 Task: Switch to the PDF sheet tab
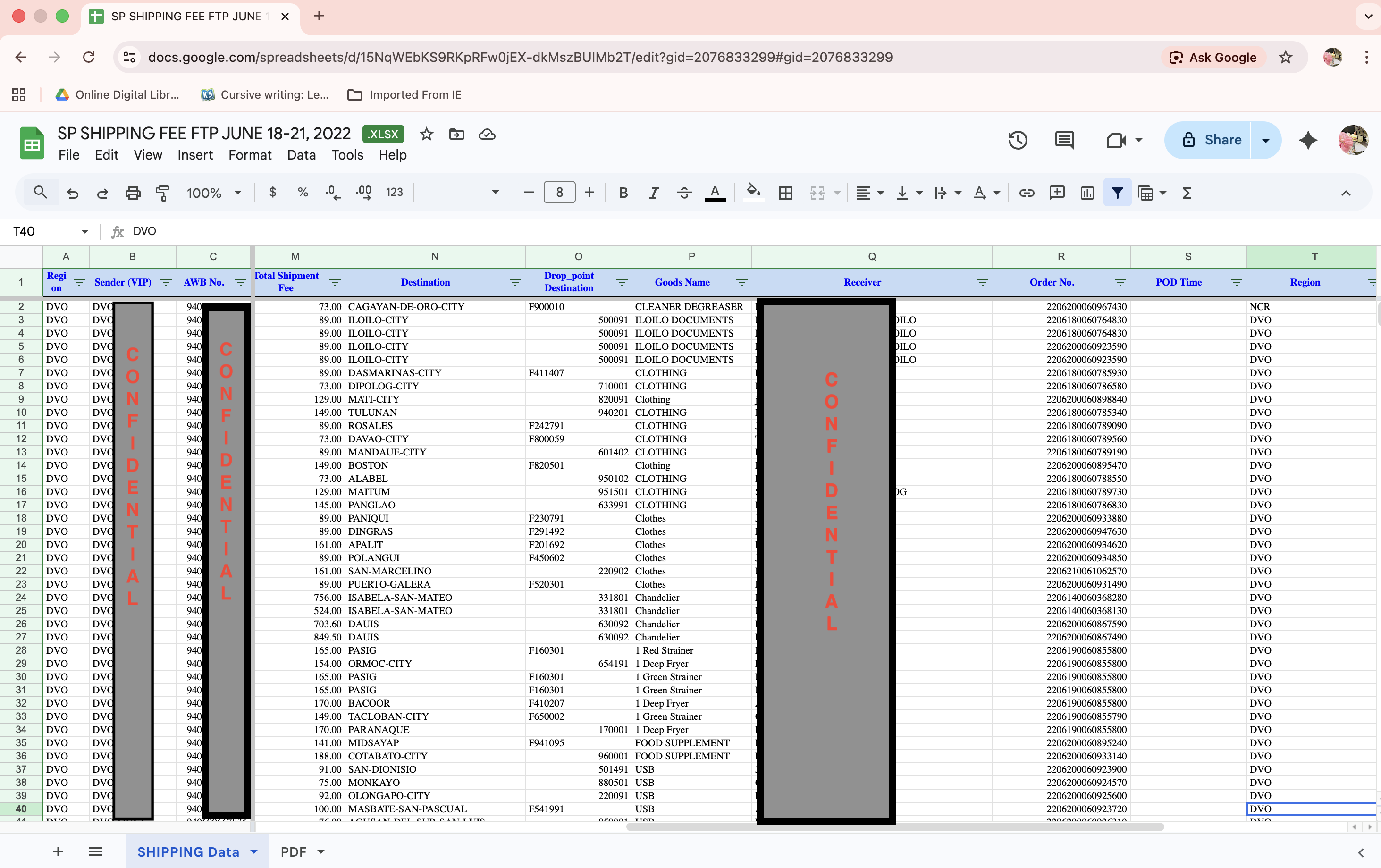coord(293,852)
